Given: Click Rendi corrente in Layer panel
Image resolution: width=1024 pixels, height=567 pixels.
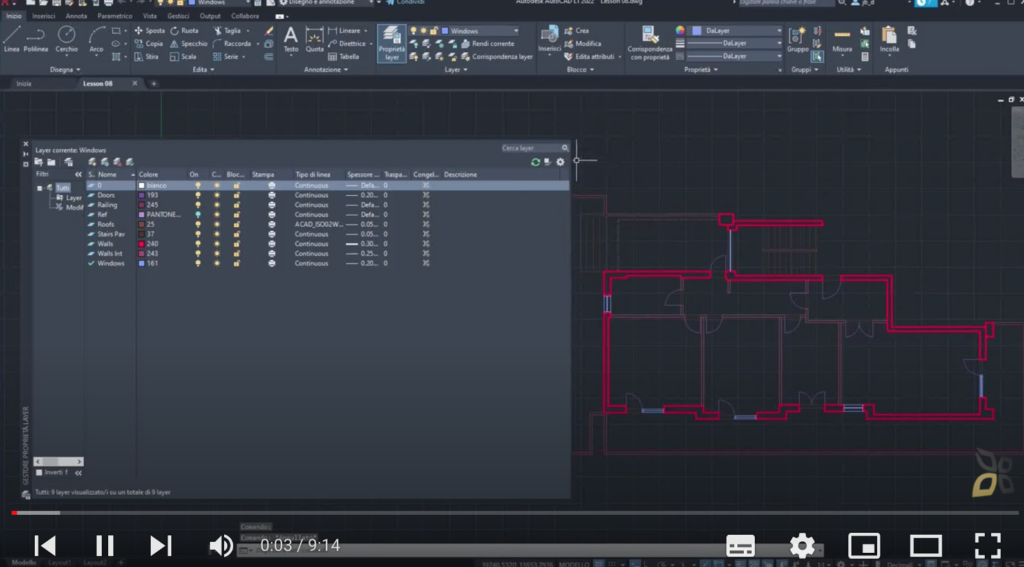Looking at the screenshot, I should (488, 44).
